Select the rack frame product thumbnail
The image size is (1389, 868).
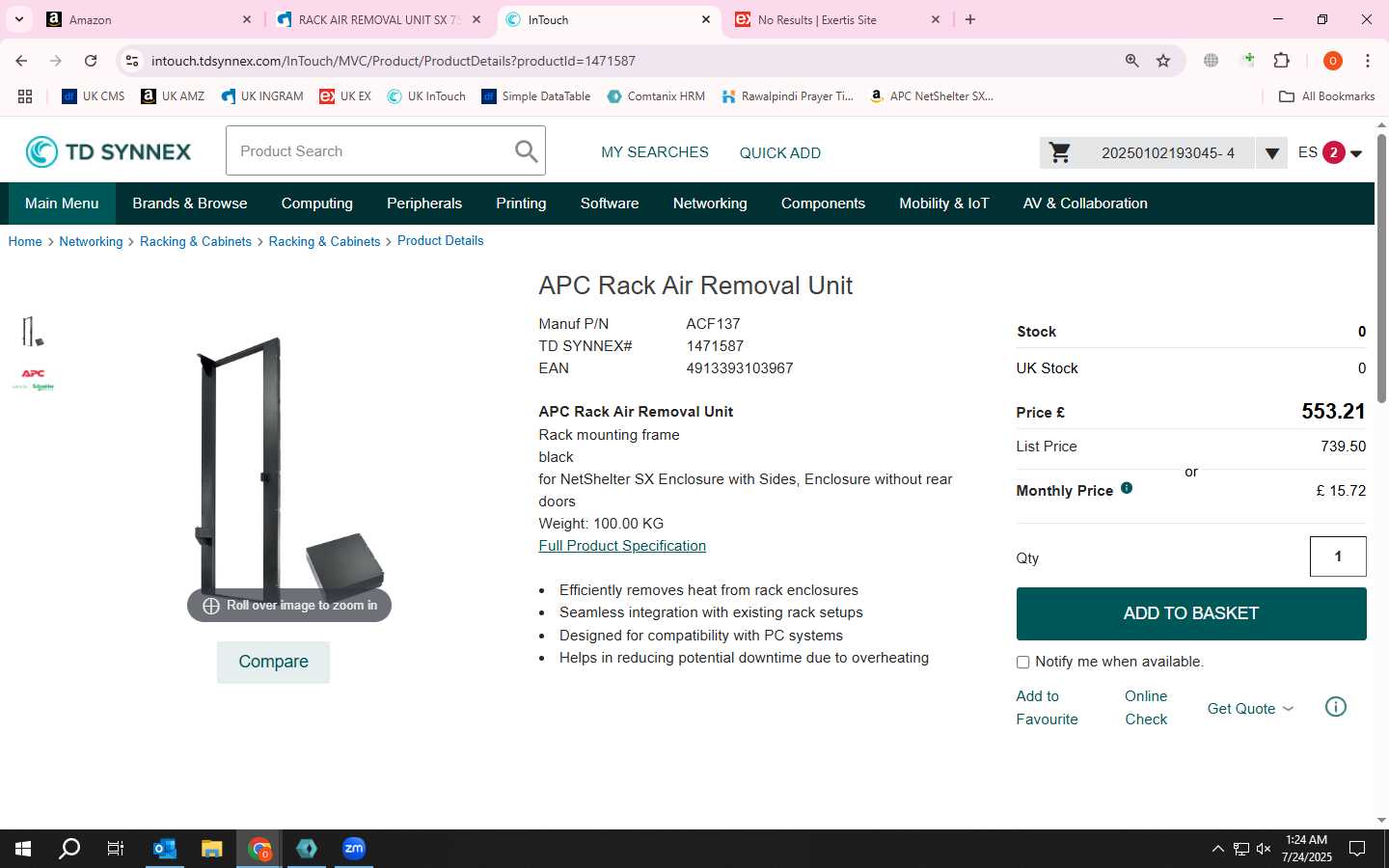(x=33, y=331)
